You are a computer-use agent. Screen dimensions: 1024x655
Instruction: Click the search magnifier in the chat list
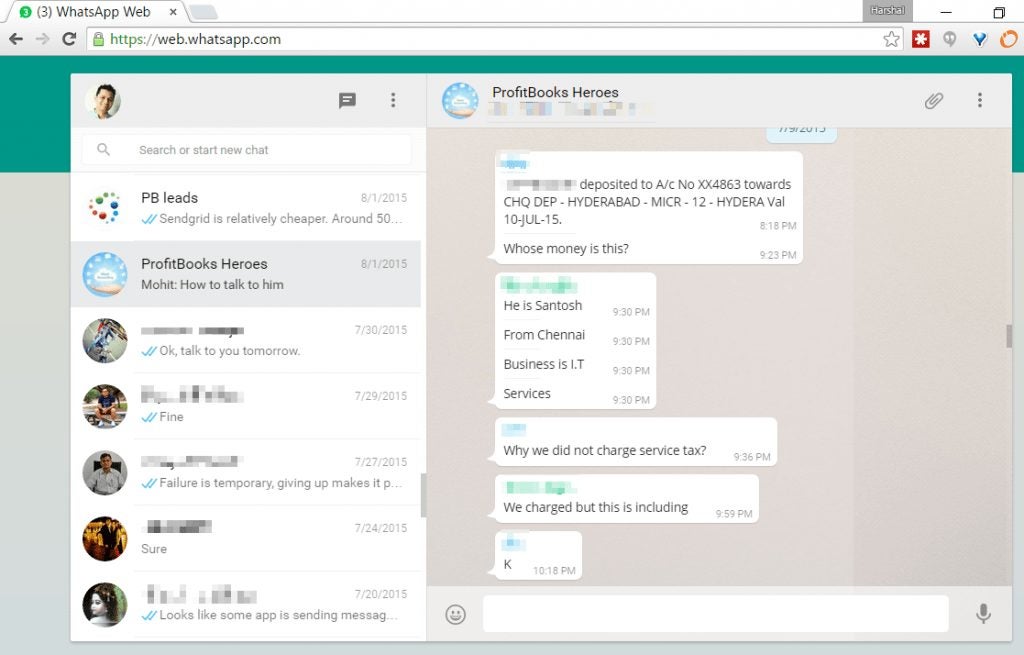(x=104, y=149)
